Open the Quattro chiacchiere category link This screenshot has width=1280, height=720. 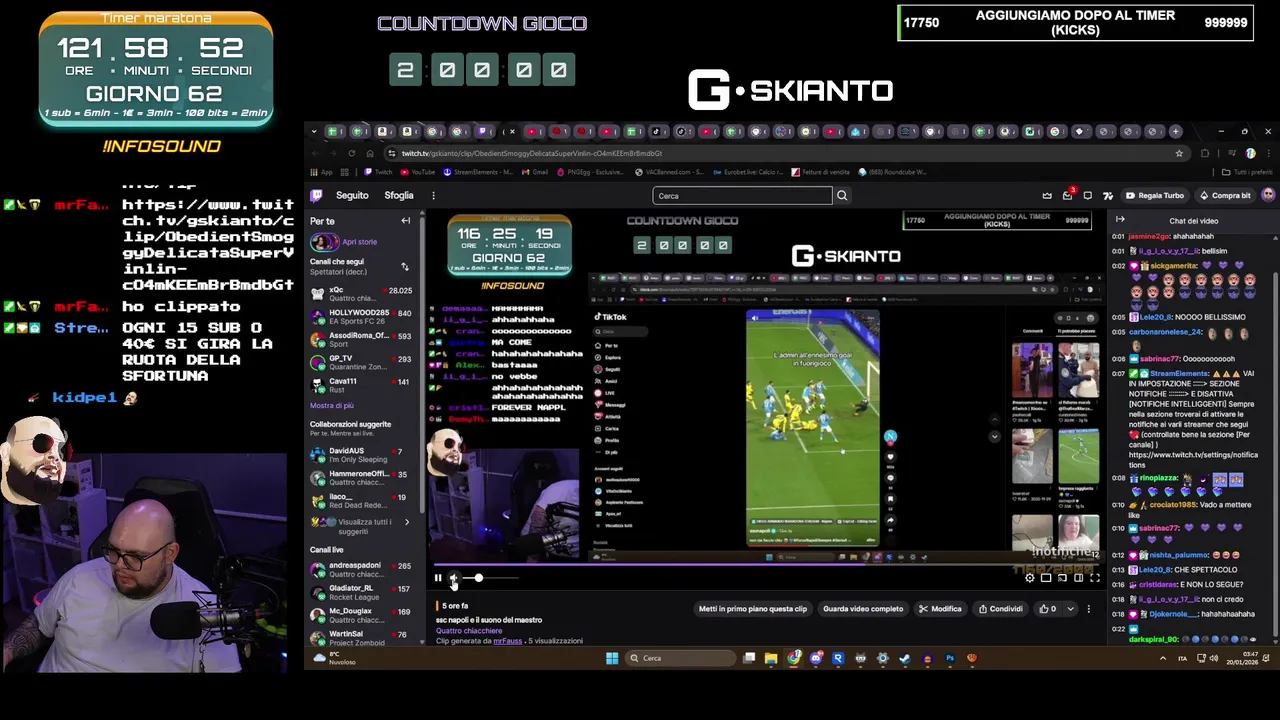[x=469, y=631]
